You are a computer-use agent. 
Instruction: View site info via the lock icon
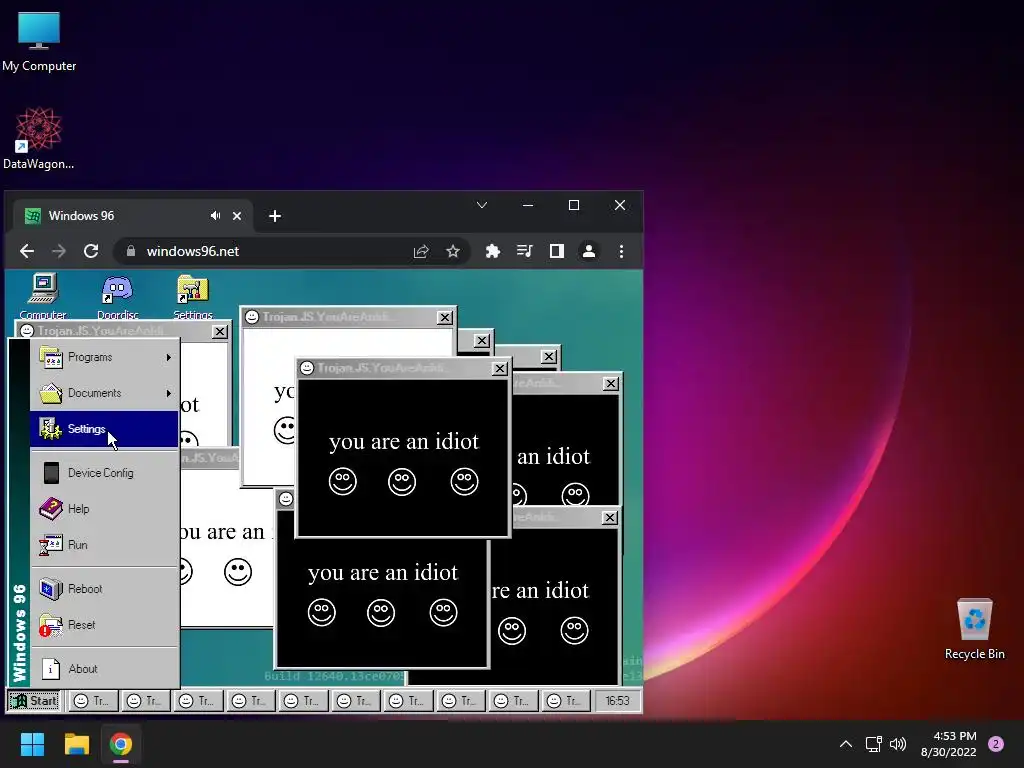pyautogui.click(x=131, y=251)
